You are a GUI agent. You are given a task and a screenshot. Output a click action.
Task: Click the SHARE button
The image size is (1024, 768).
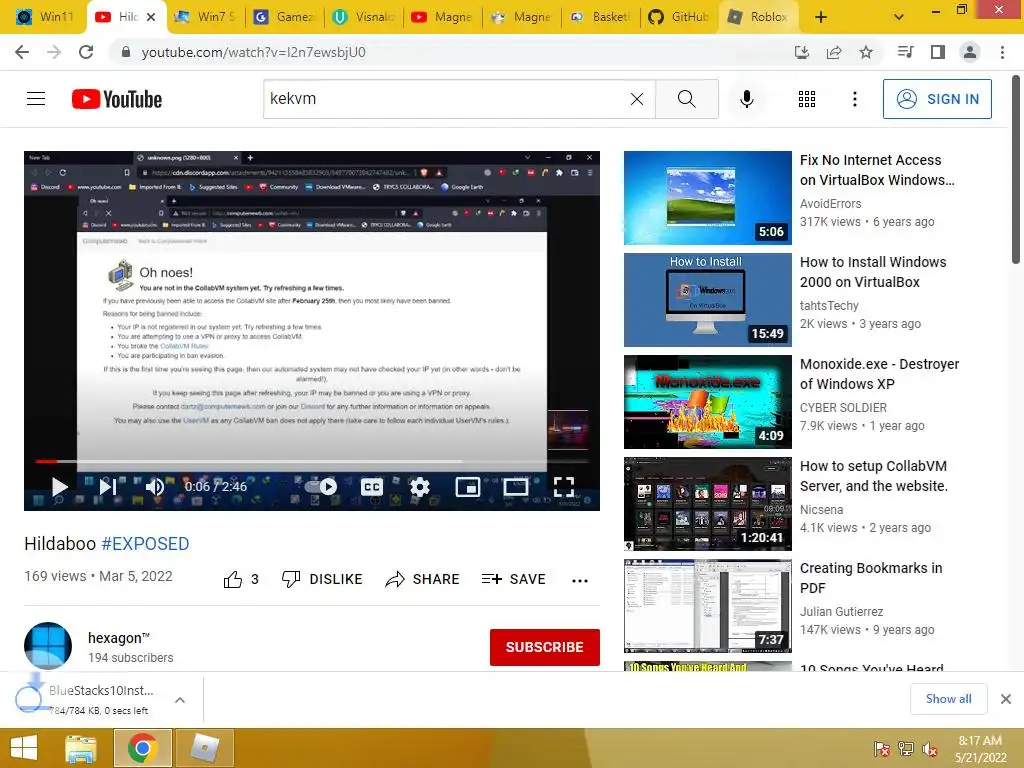point(423,579)
